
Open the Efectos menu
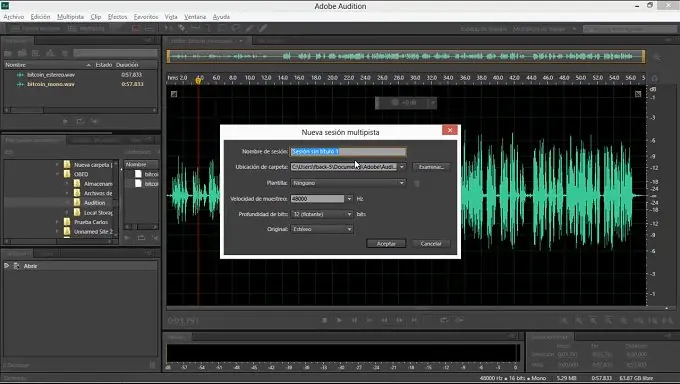[118, 16]
